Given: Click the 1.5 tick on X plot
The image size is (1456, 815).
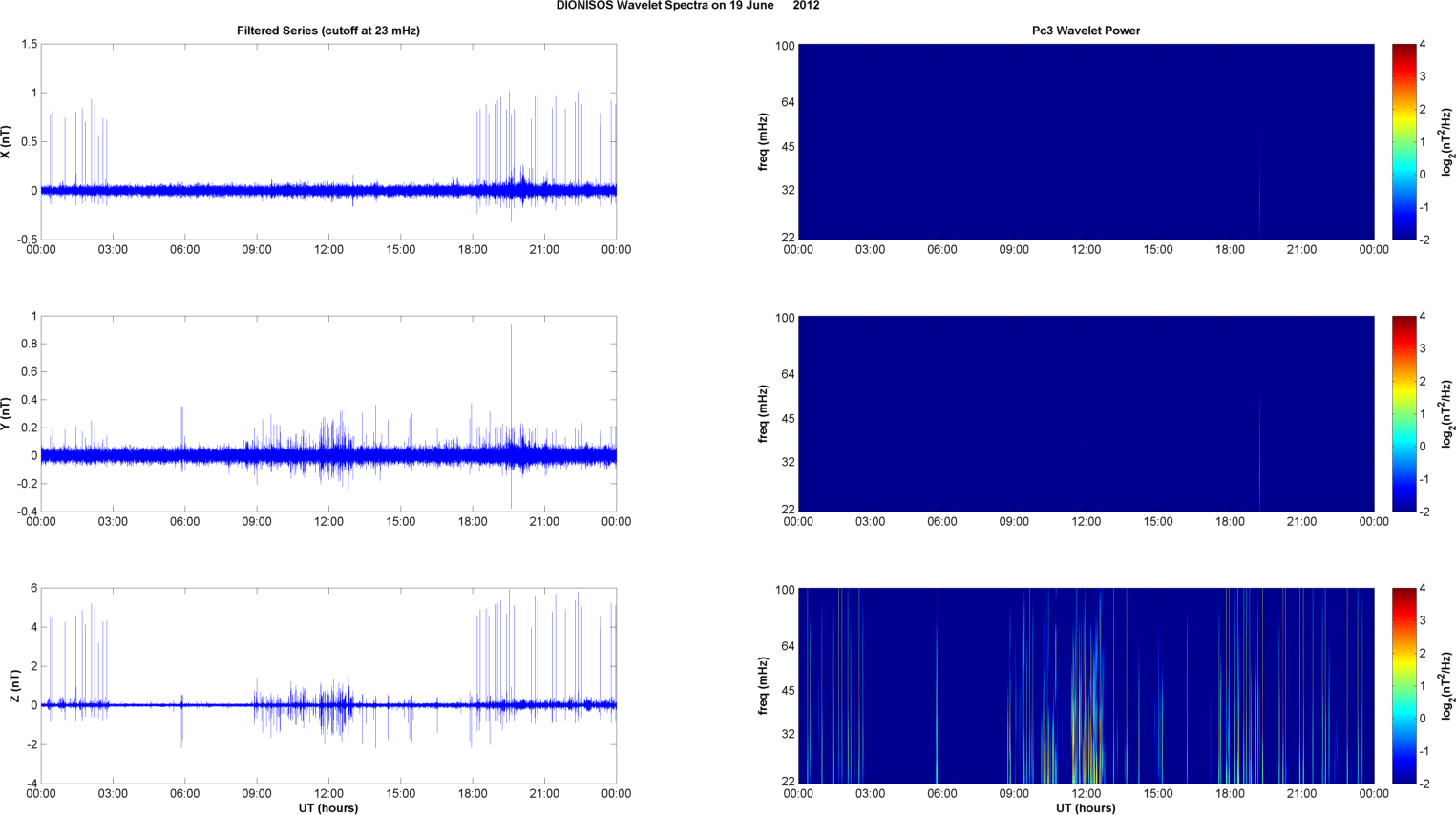Looking at the screenshot, I should click(x=29, y=45).
